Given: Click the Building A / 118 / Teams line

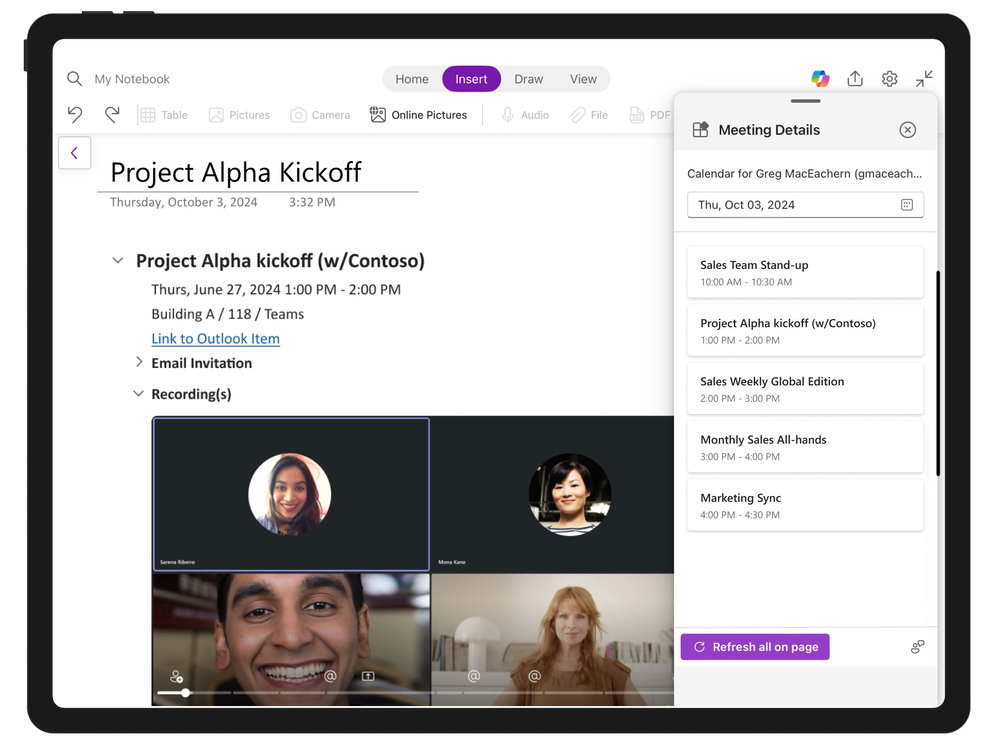Looking at the screenshot, I should tap(227, 314).
